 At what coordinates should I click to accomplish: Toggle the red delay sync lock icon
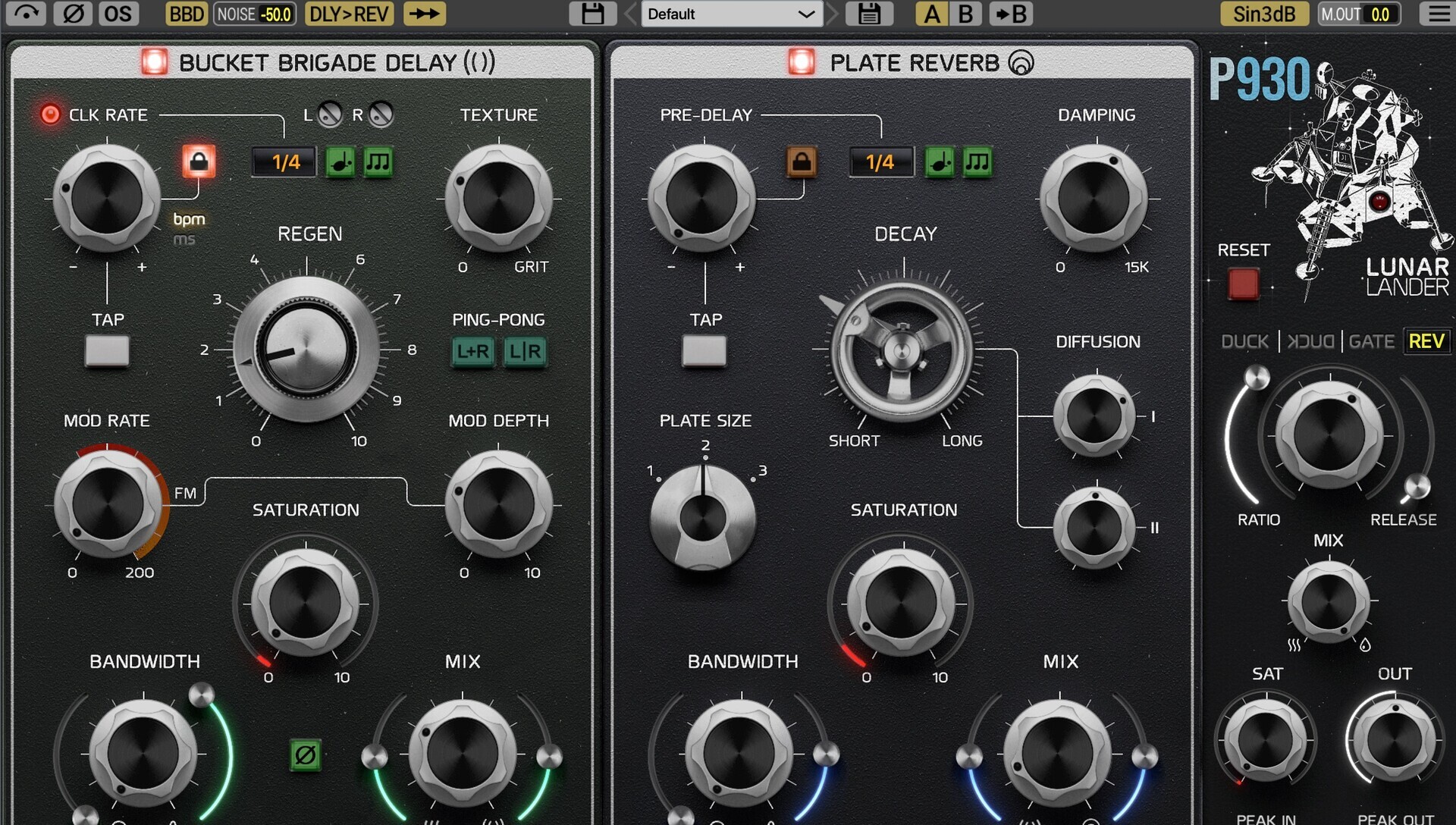pyautogui.click(x=199, y=162)
